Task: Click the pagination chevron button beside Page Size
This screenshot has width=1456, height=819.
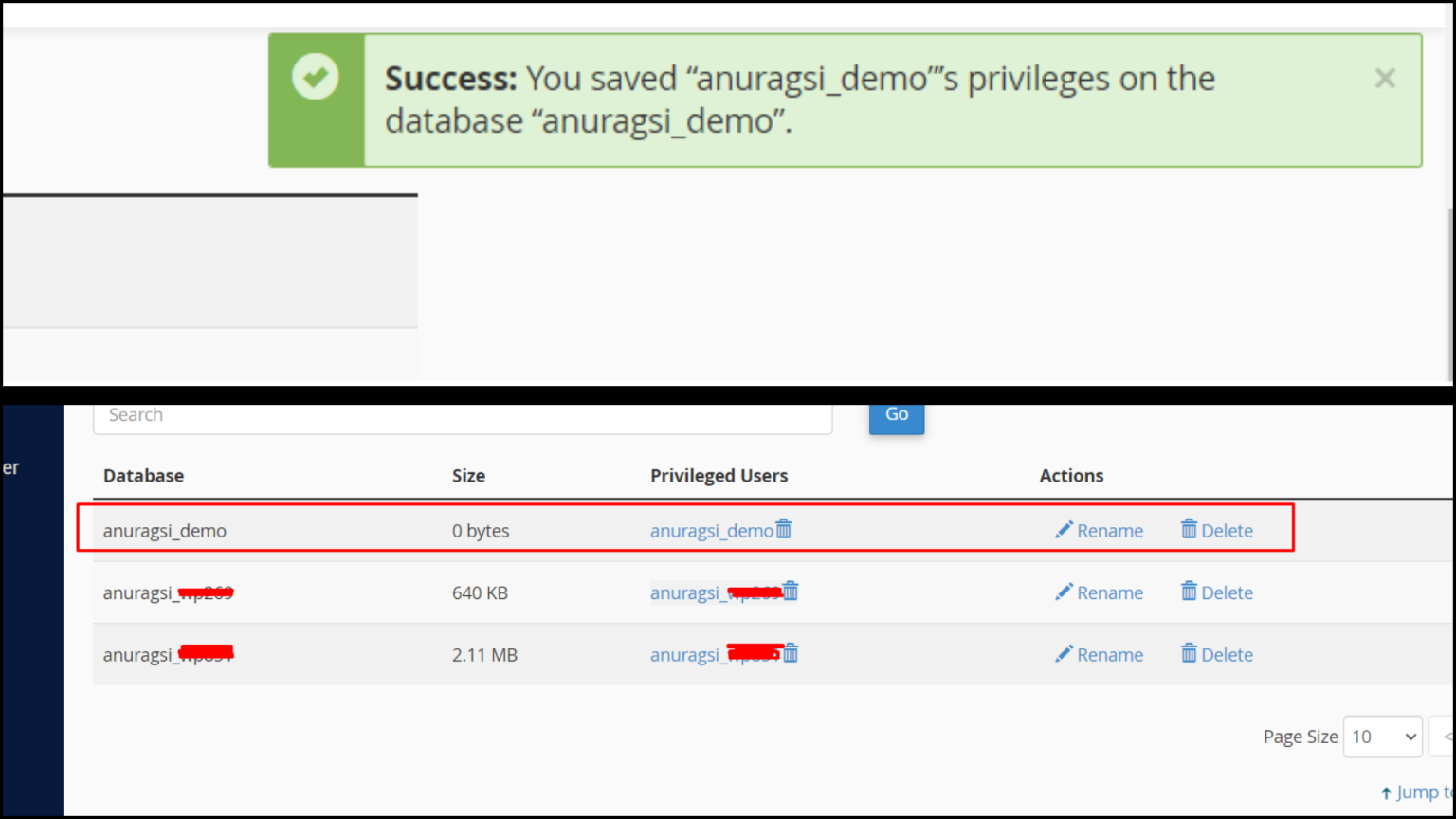Action: (1448, 737)
